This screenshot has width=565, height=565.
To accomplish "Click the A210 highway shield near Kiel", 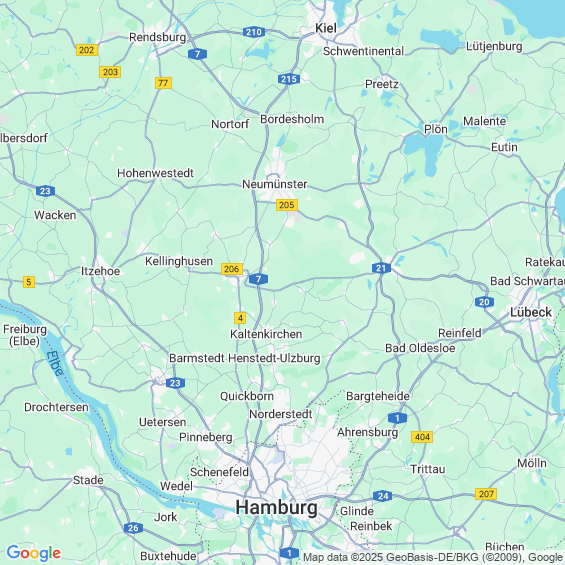I will [254, 32].
